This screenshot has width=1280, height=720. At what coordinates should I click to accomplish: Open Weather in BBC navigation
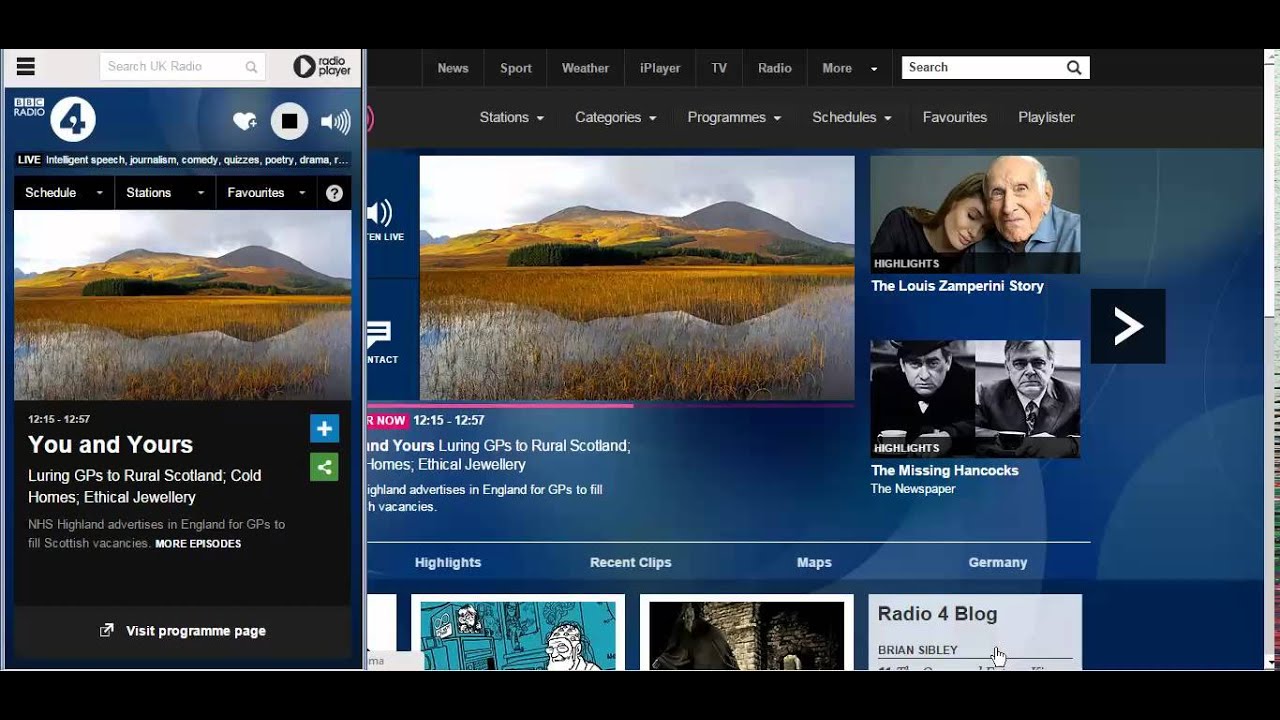pyautogui.click(x=585, y=68)
